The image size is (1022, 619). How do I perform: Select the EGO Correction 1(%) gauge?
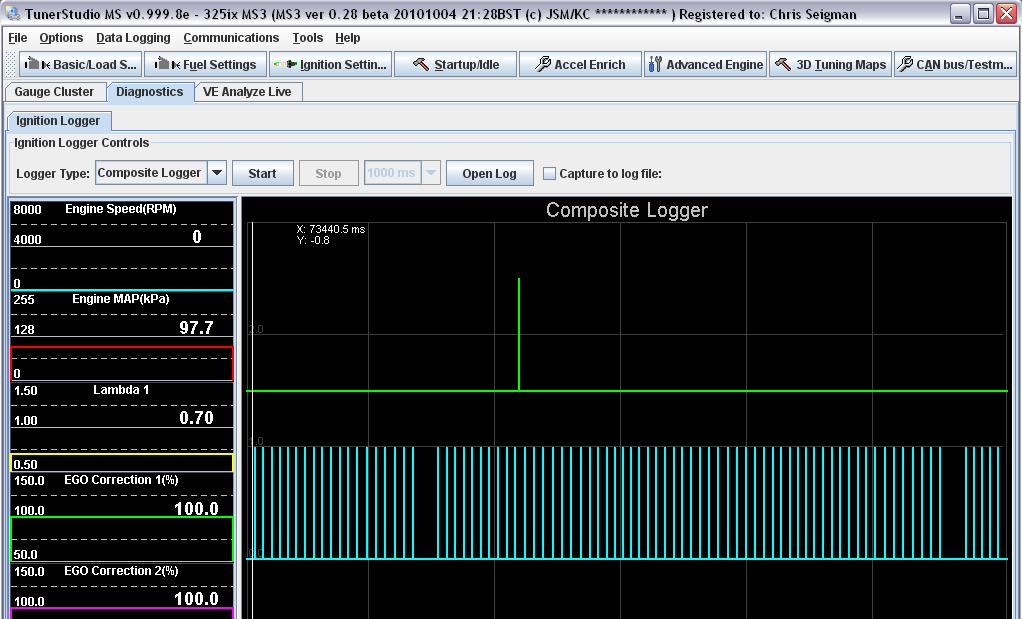122,517
